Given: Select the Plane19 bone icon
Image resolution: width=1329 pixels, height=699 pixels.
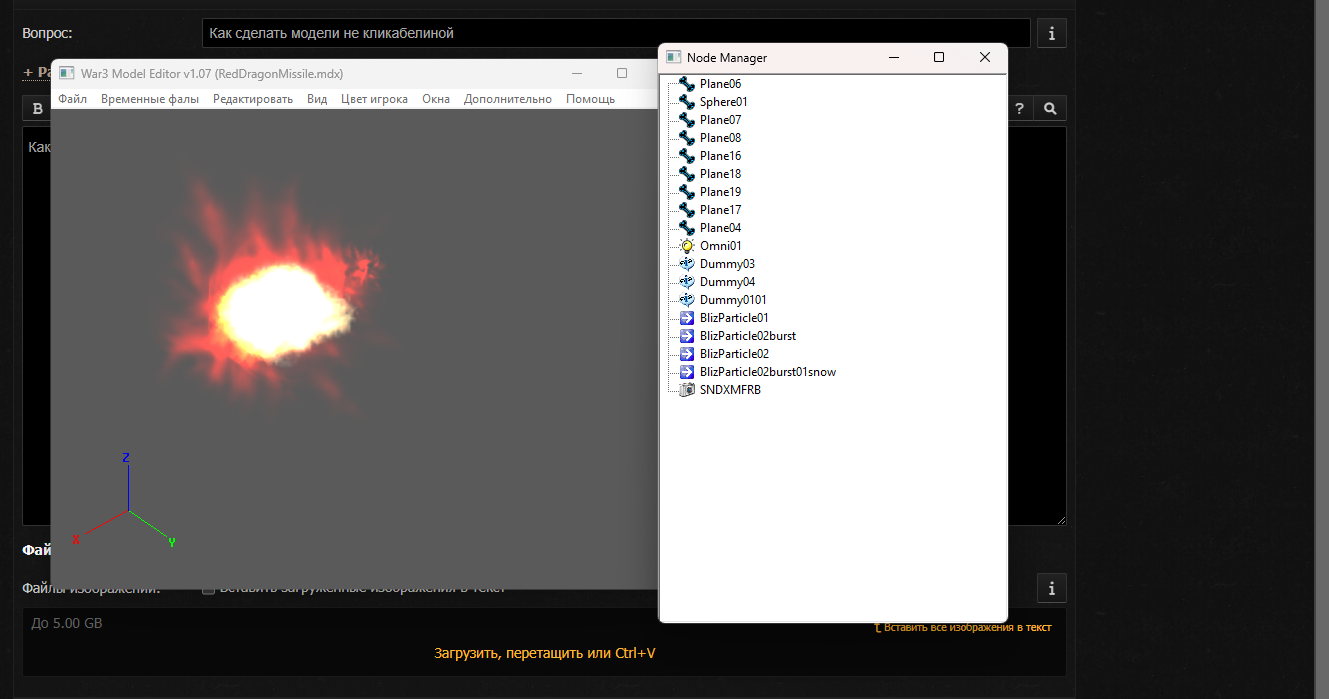Looking at the screenshot, I should (687, 192).
